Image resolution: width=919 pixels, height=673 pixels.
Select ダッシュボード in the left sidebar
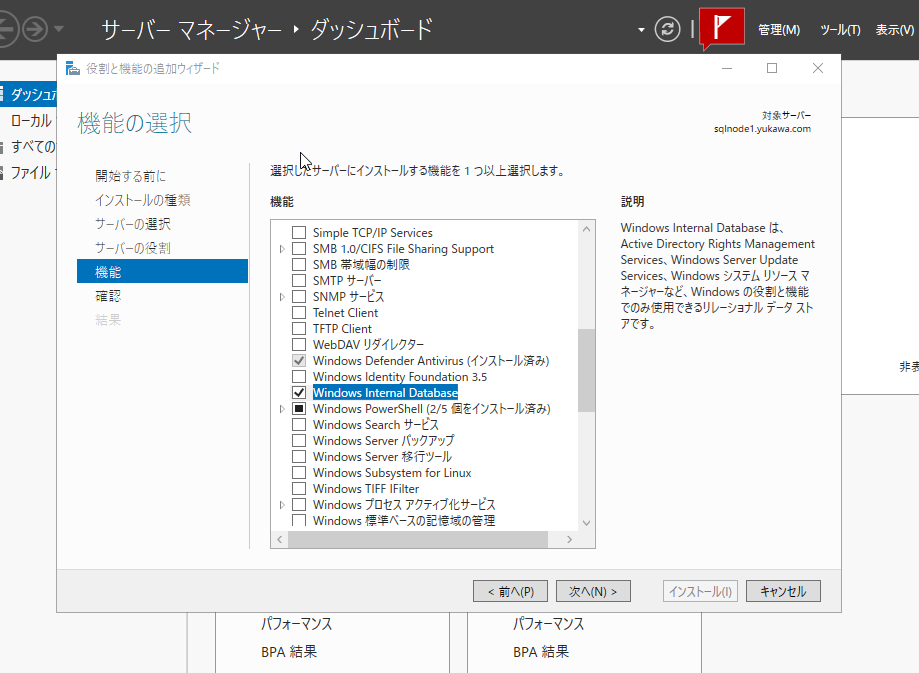coord(30,93)
